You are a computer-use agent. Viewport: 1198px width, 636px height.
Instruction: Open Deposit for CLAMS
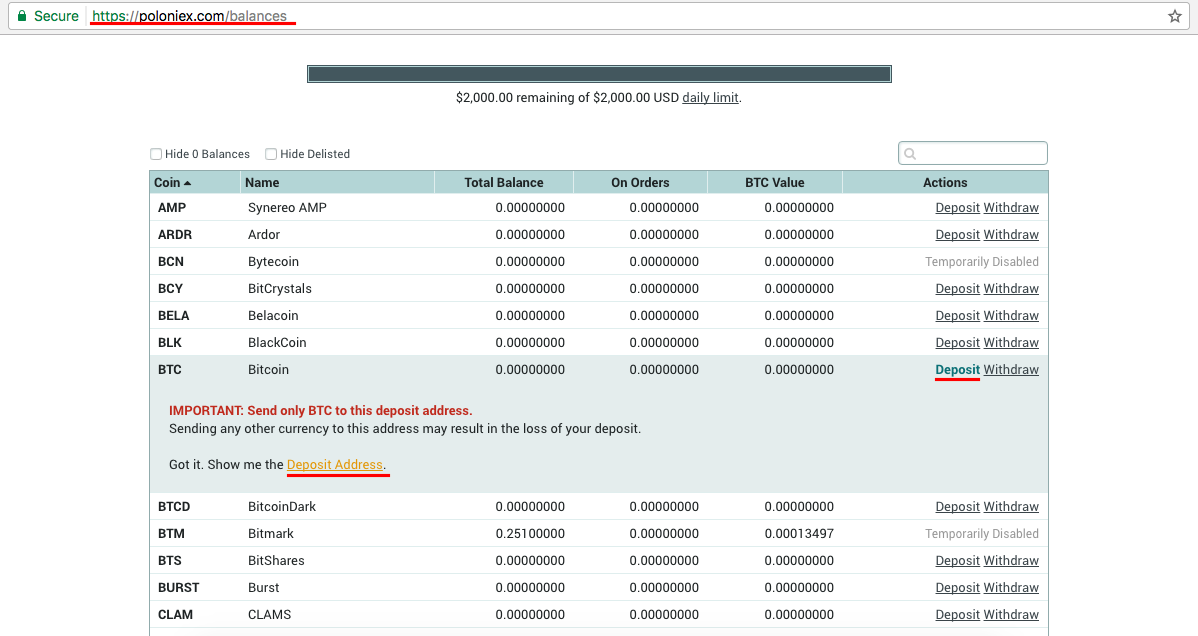[957, 615]
